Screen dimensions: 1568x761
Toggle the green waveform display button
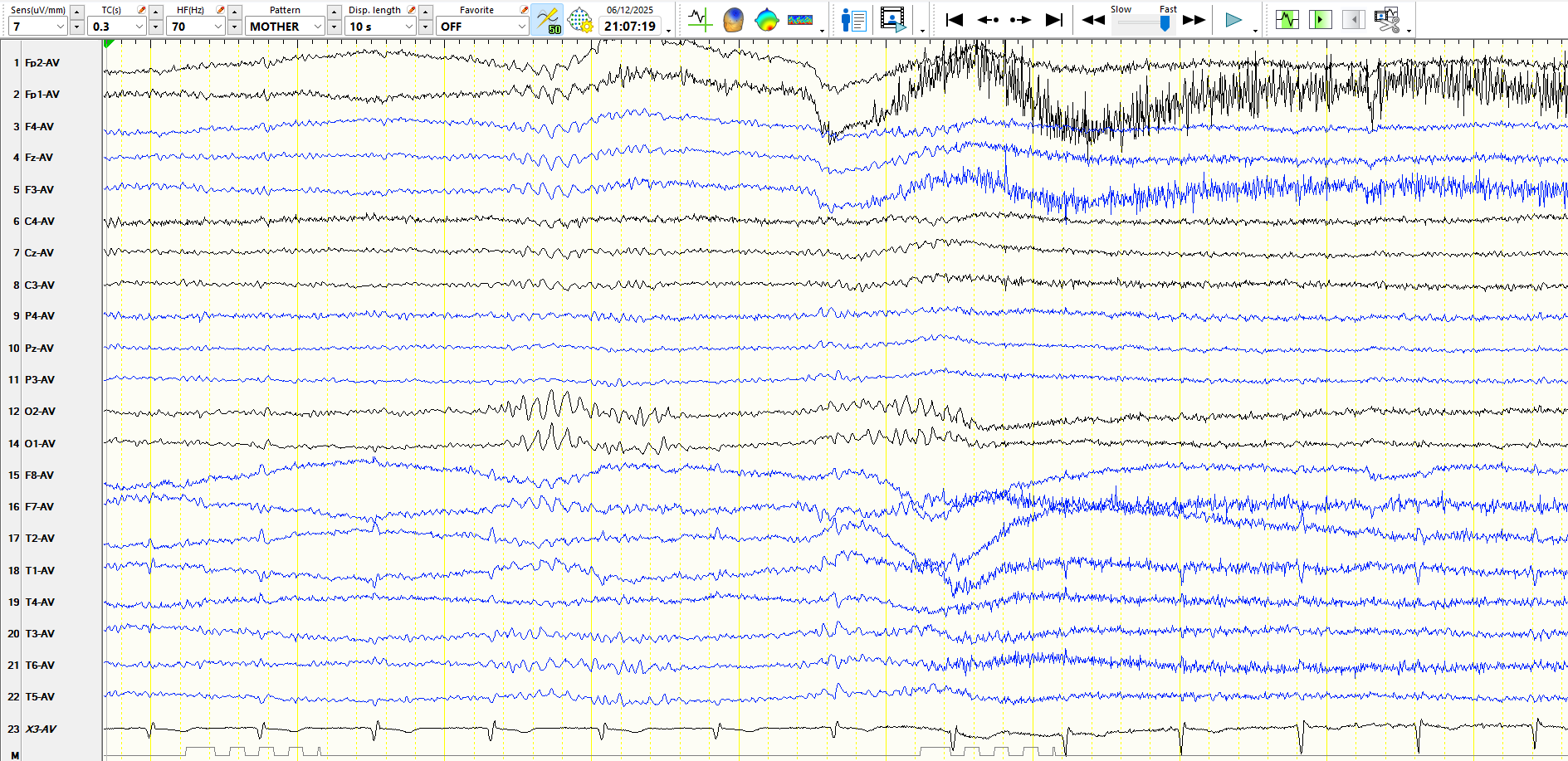click(1287, 19)
